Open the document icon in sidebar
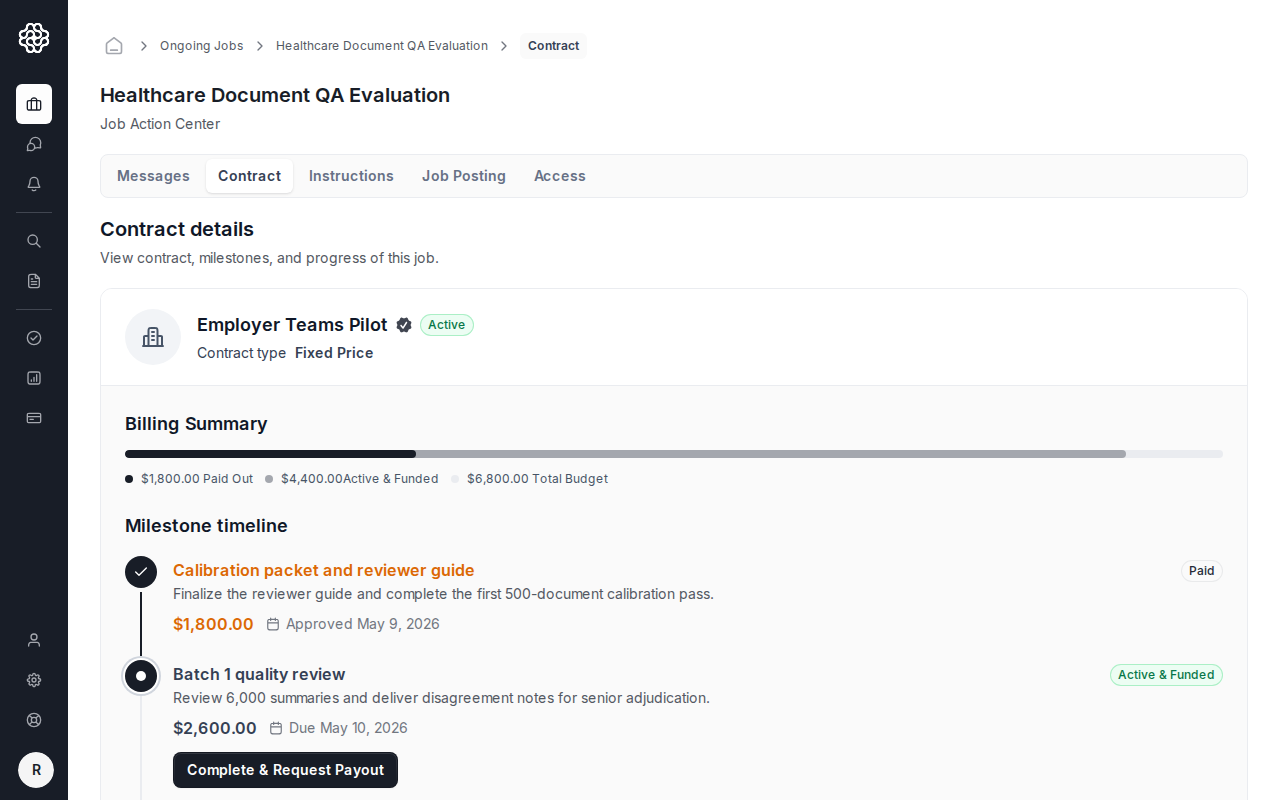 point(34,281)
